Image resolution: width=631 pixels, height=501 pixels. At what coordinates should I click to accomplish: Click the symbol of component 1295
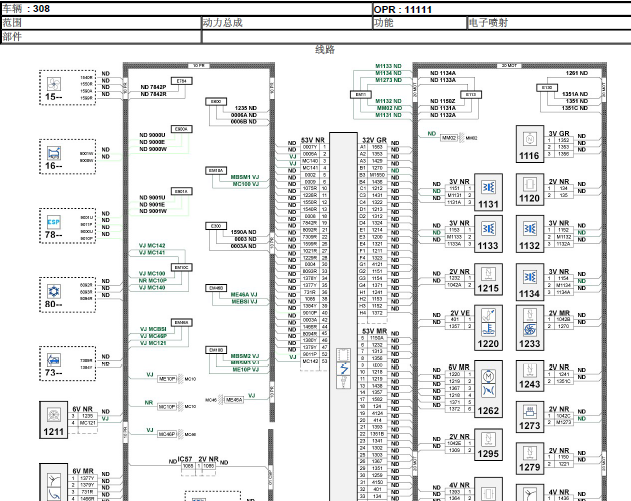coord(489,439)
